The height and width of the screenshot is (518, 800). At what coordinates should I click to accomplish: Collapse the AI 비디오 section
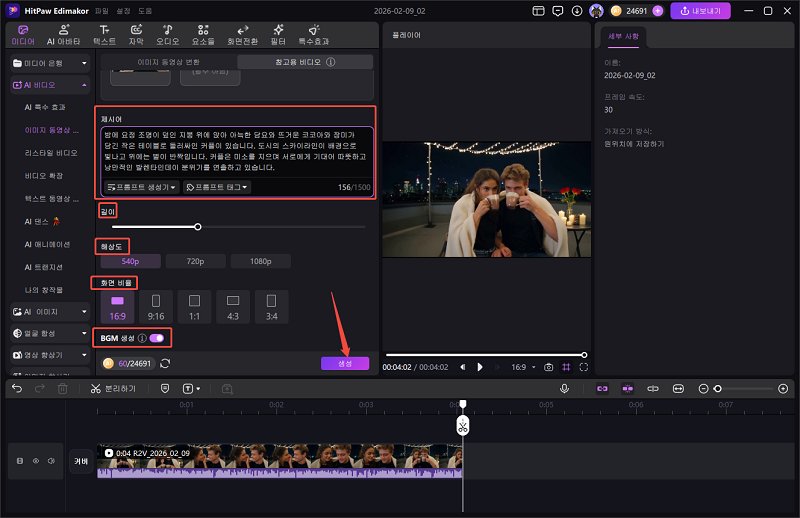point(50,85)
